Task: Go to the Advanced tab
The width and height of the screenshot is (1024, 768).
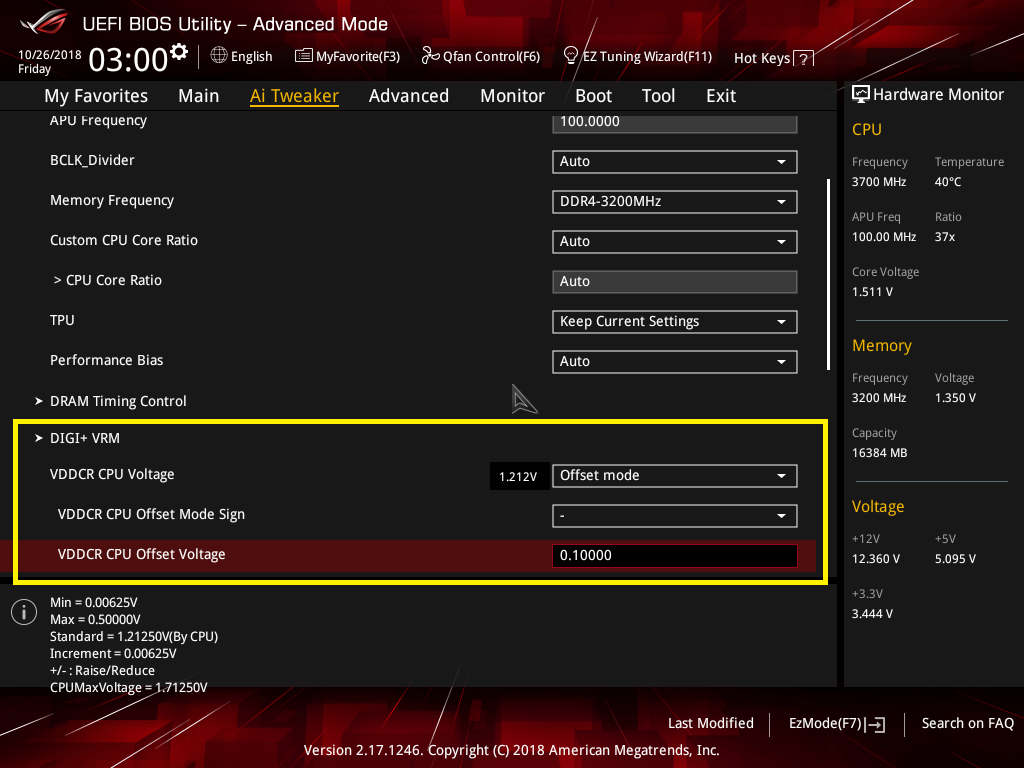Action: click(409, 96)
